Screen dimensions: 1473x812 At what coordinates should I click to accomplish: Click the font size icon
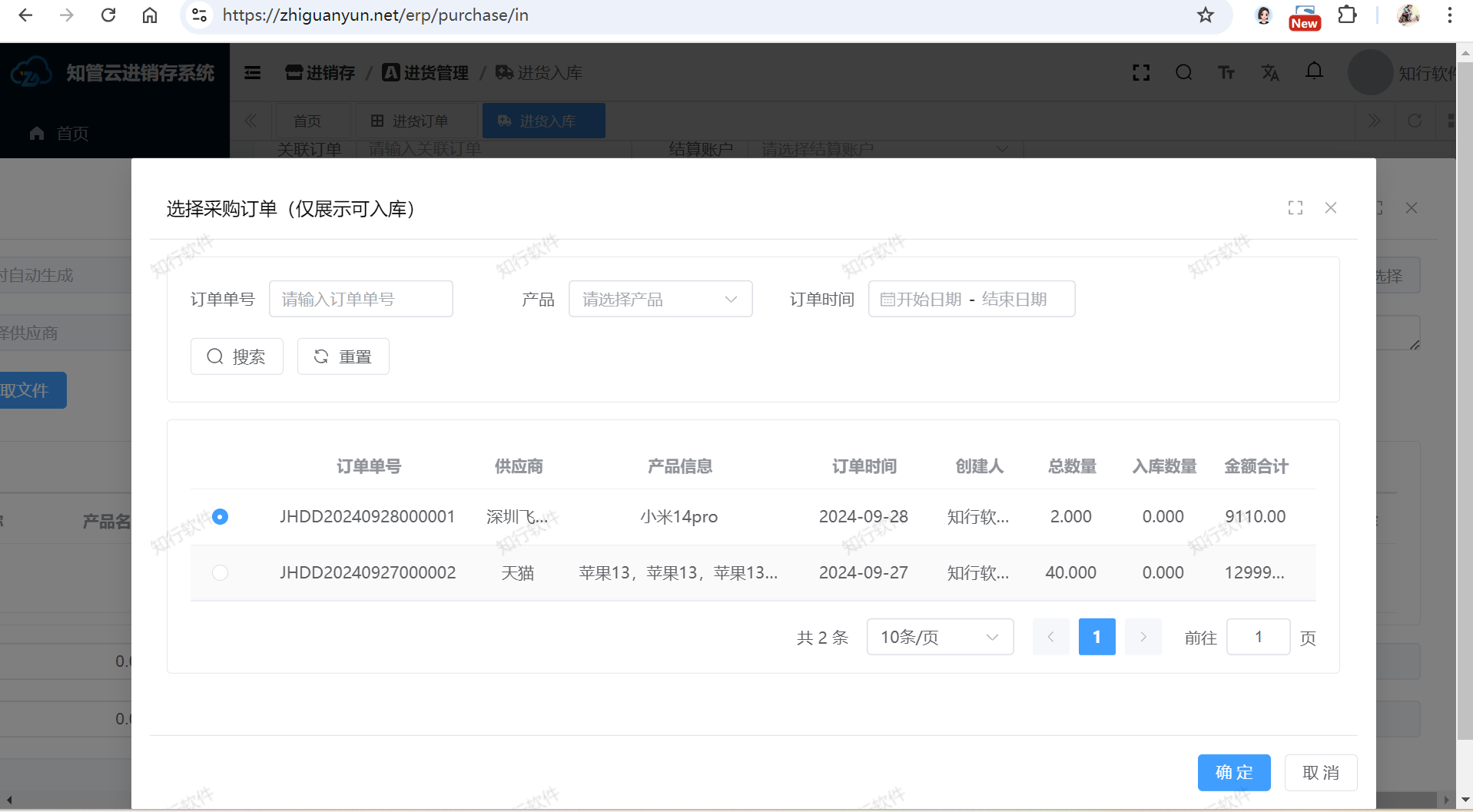1226,73
